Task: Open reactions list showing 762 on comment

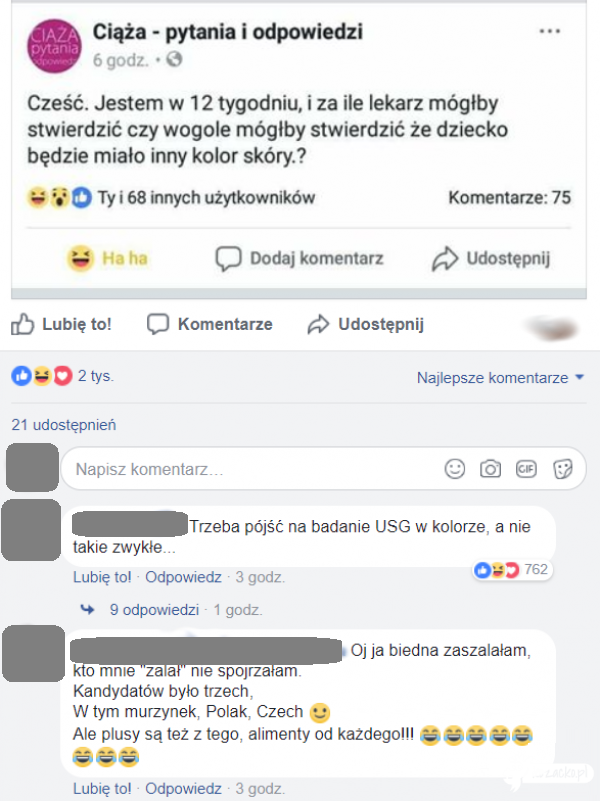Action: (512, 570)
